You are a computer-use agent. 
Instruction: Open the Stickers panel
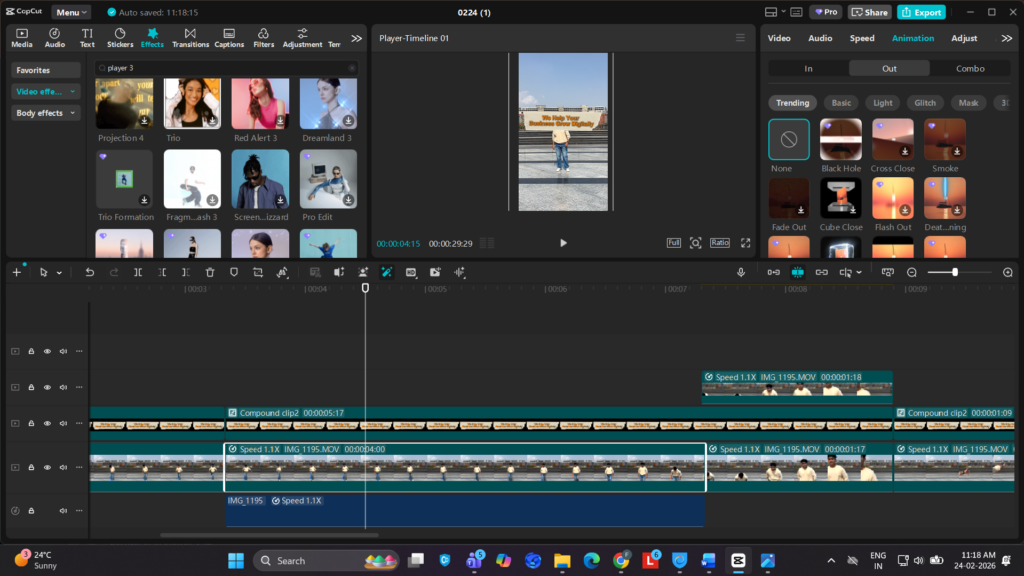[x=120, y=38]
